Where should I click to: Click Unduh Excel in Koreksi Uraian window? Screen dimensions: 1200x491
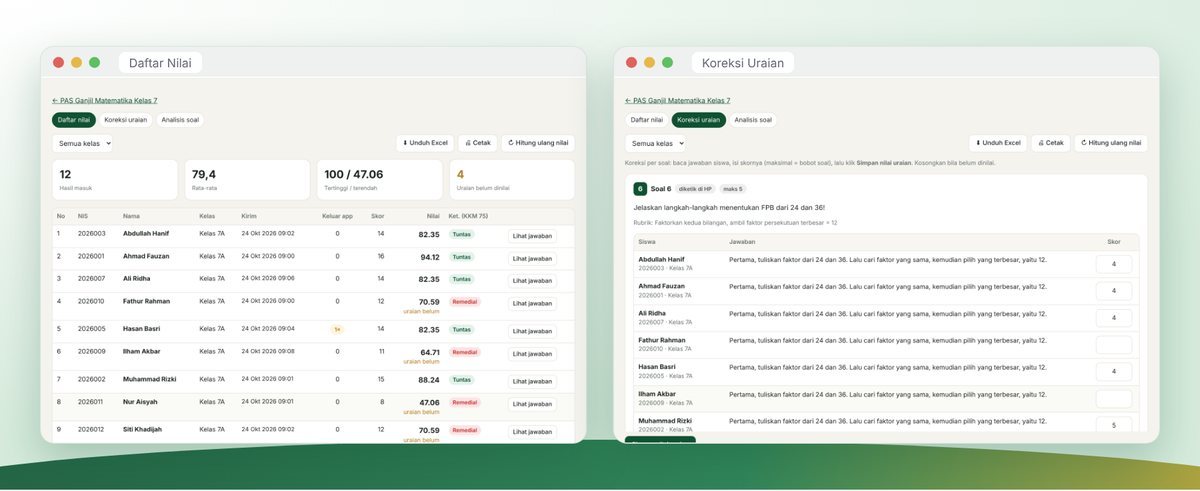point(999,143)
